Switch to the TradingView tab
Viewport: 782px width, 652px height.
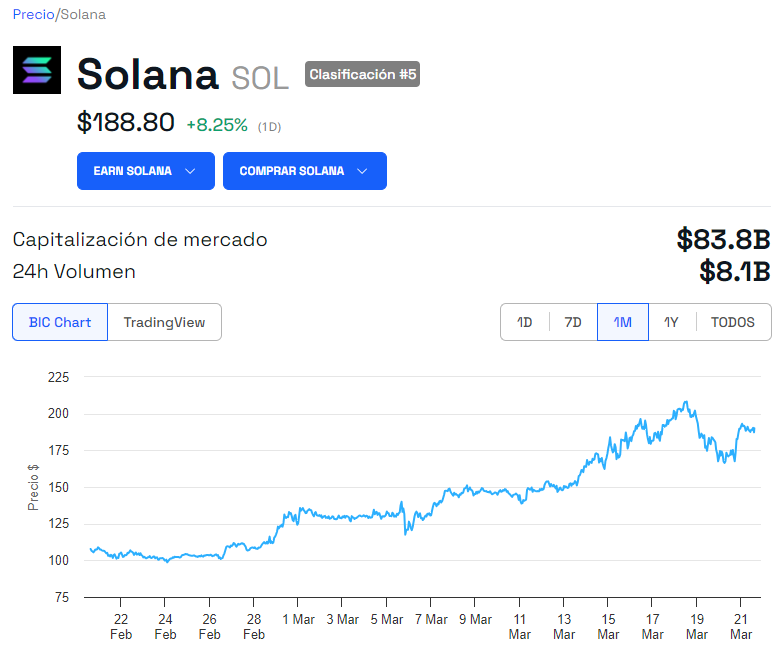(x=165, y=322)
